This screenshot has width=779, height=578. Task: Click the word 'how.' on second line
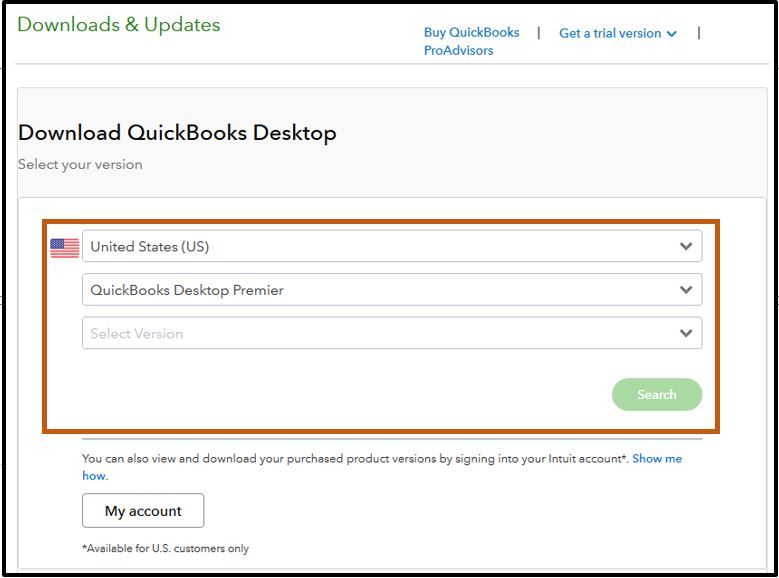[95, 476]
